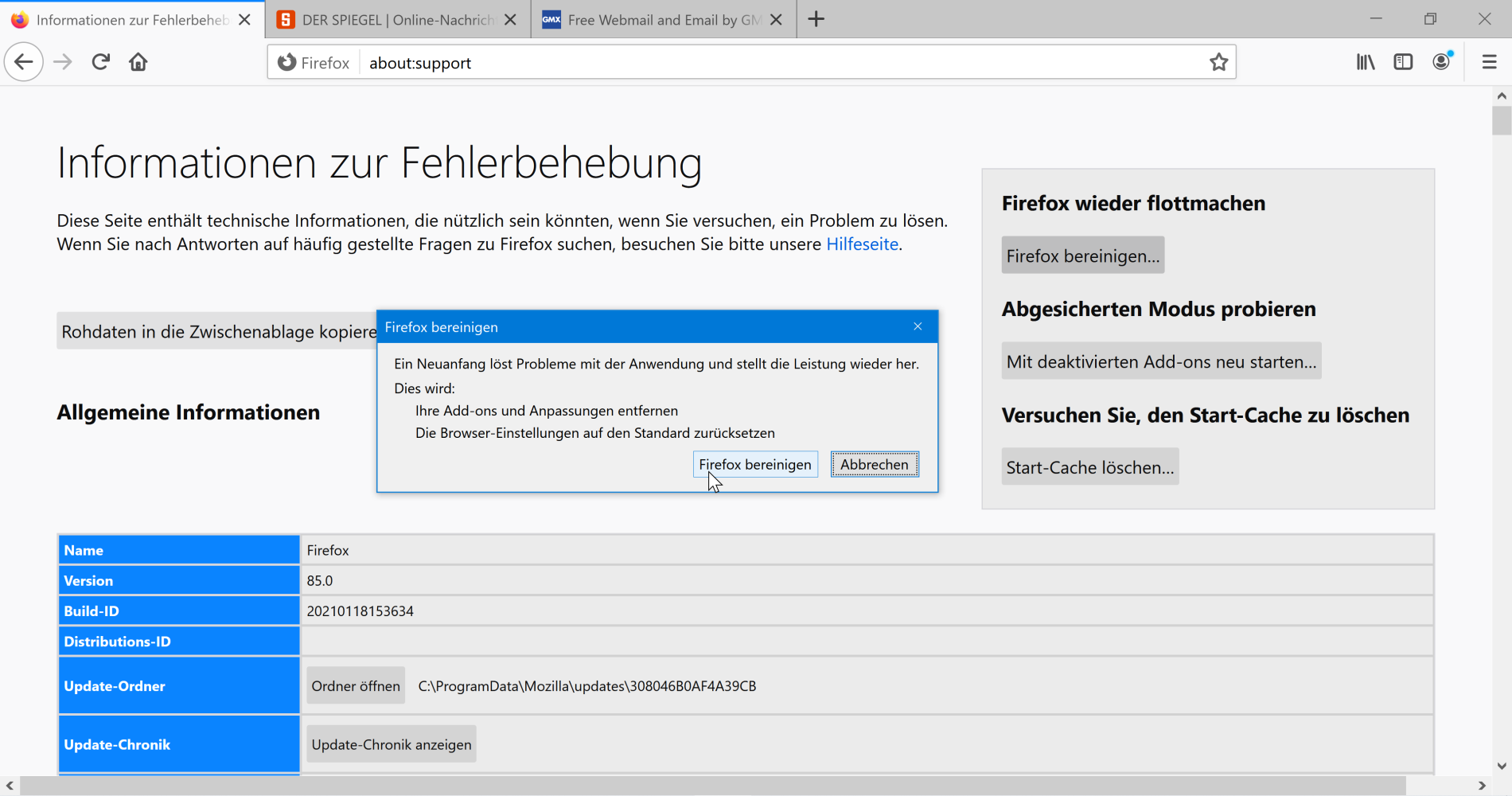
Task: Reload the current page
Action: click(x=100, y=62)
